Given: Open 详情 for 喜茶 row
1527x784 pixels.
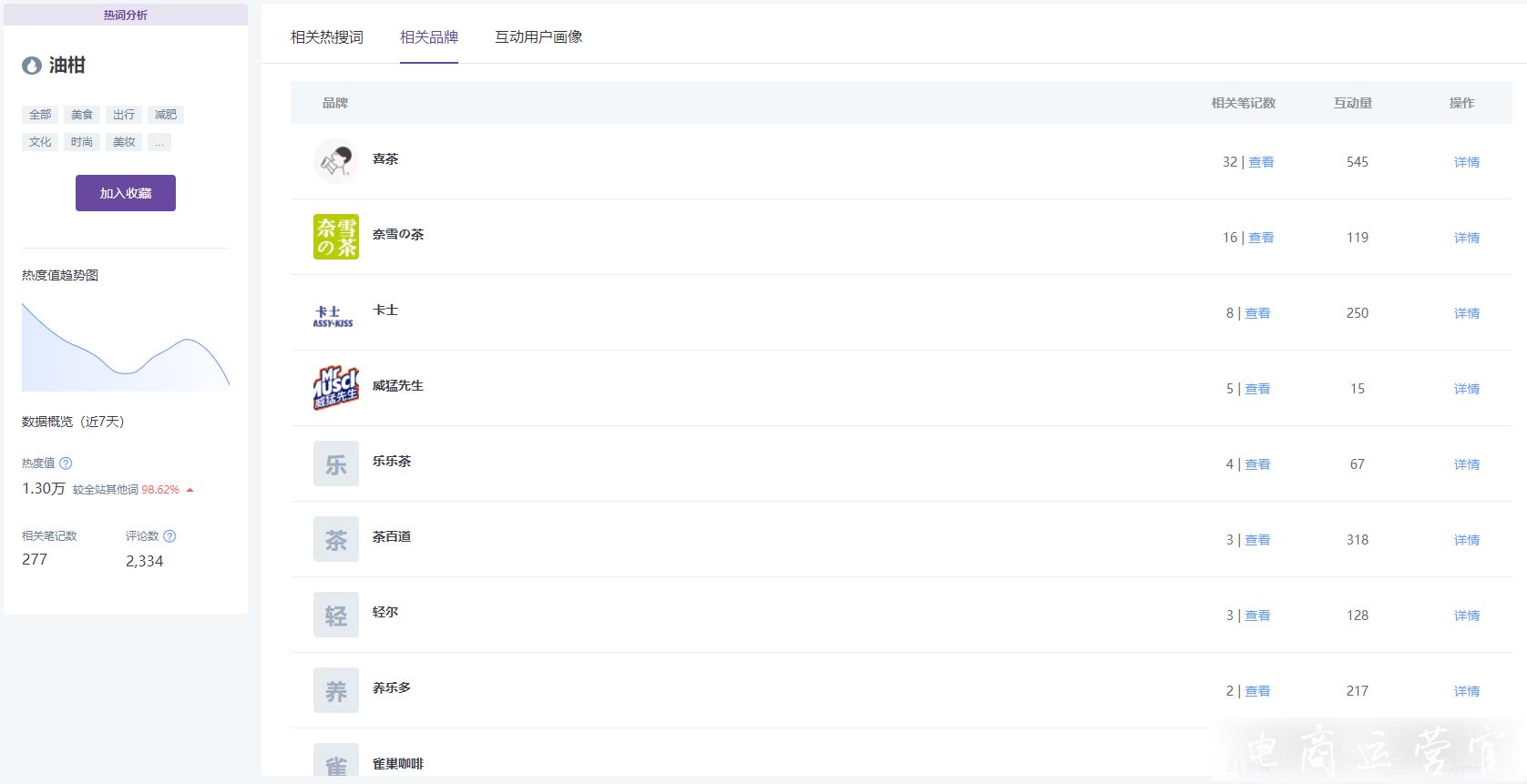Looking at the screenshot, I should pyautogui.click(x=1467, y=162).
